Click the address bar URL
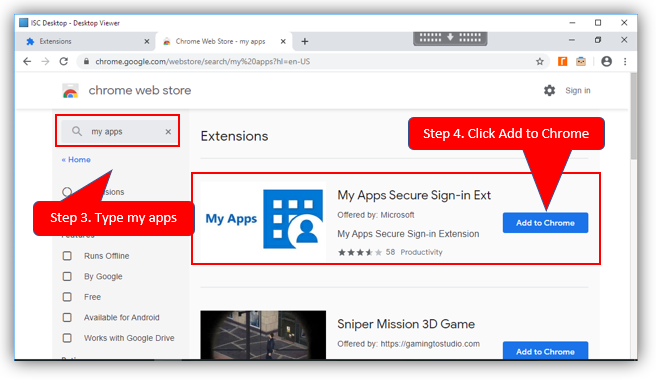 coord(203,62)
